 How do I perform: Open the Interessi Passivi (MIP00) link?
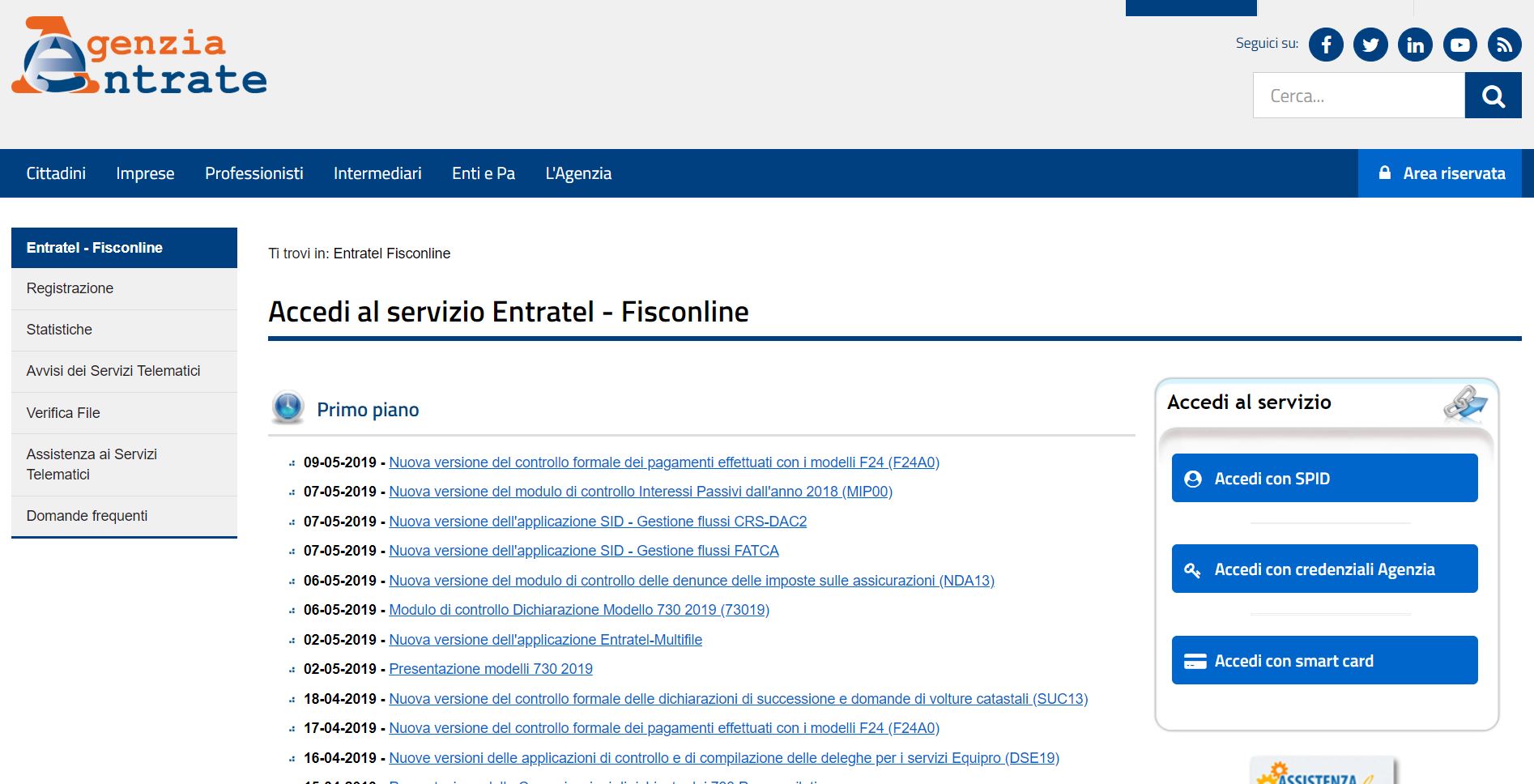click(641, 492)
